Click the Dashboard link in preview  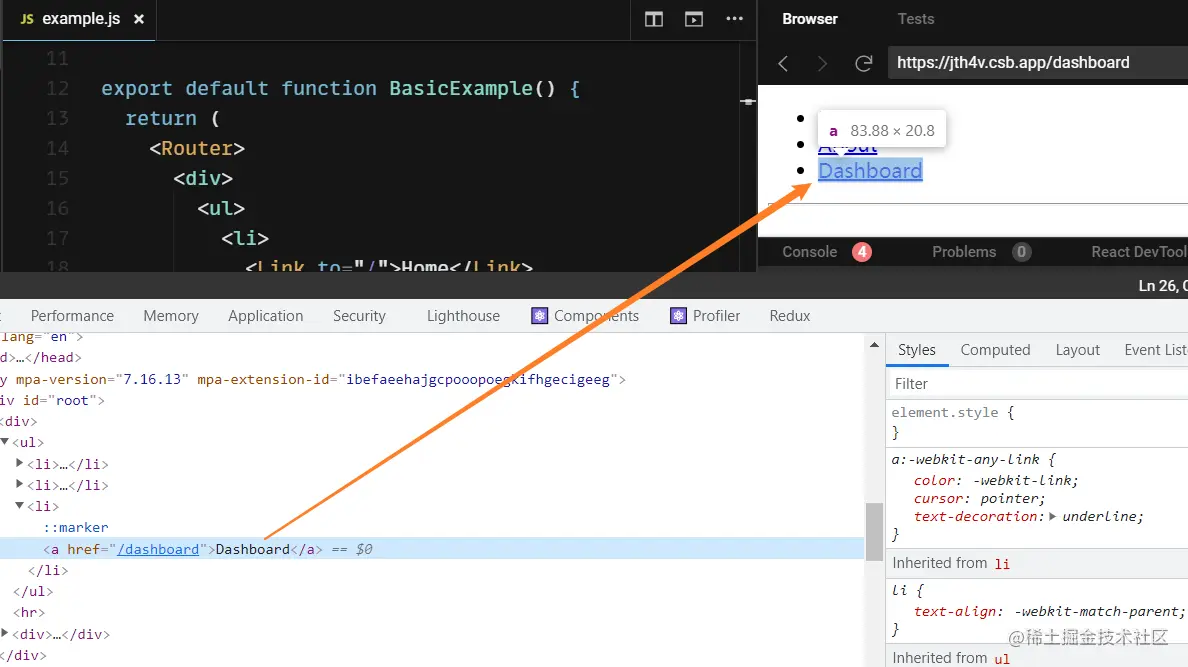[x=870, y=171]
